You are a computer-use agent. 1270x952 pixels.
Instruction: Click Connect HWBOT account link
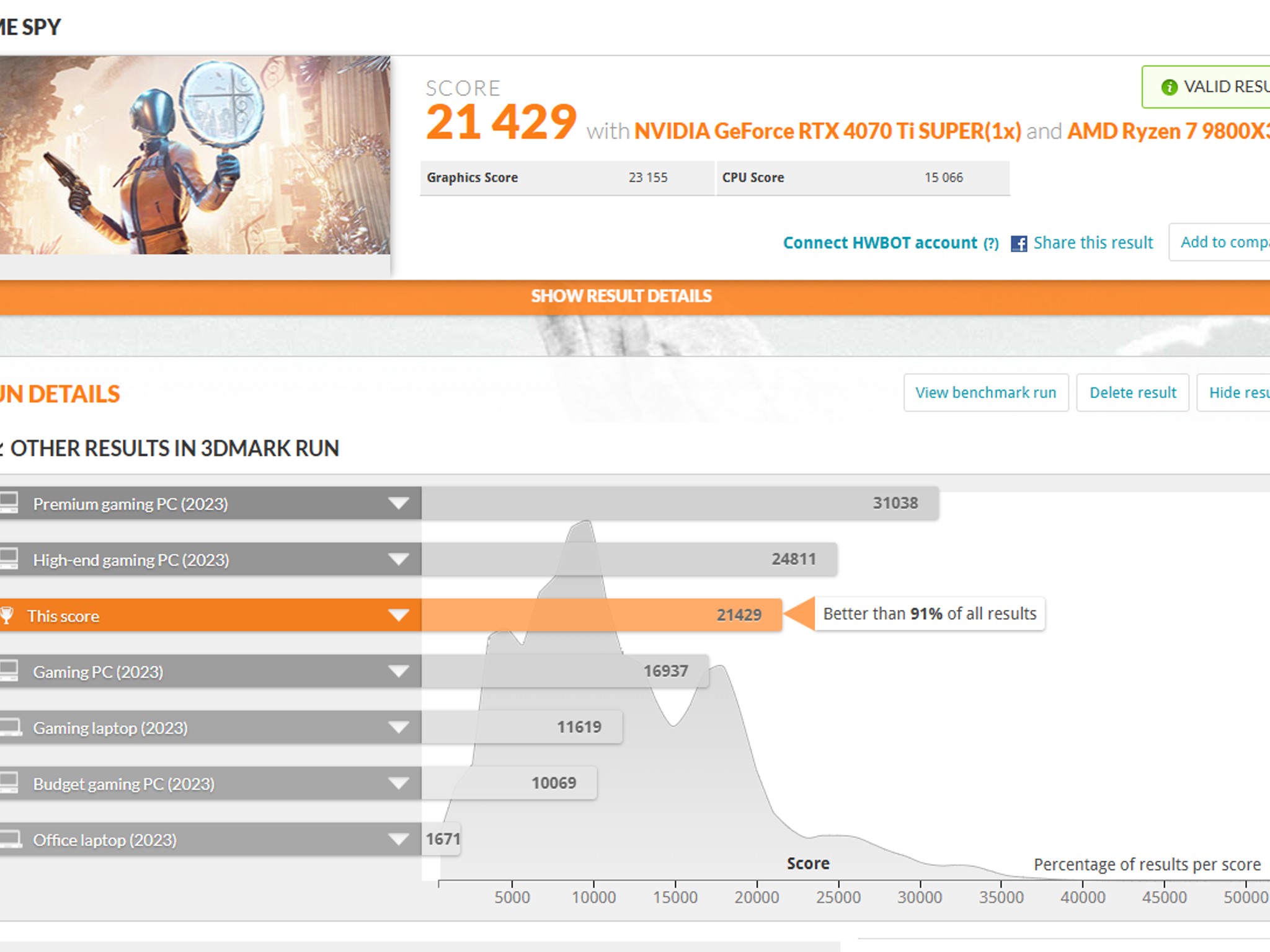click(x=880, y=243)
